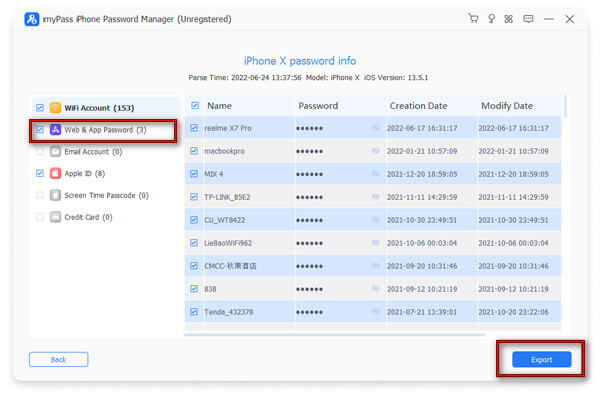Sort by the Modify Date column header
The width and height of the screenshot is (600, 393).
(507, 106)
